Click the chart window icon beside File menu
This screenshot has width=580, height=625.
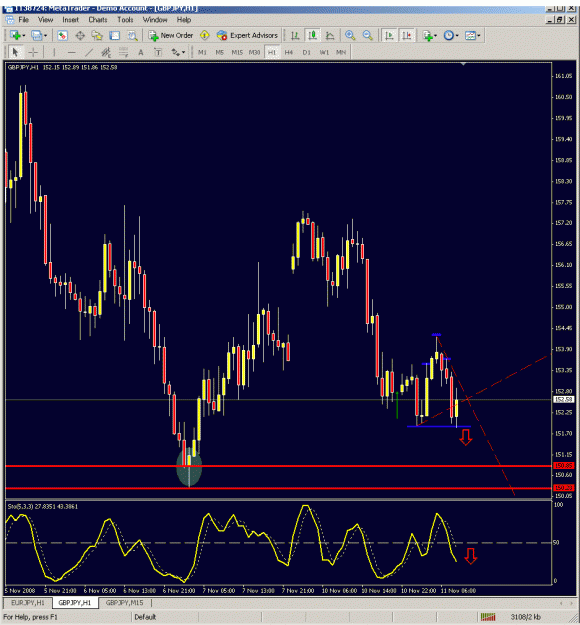[x=9, y=20]
